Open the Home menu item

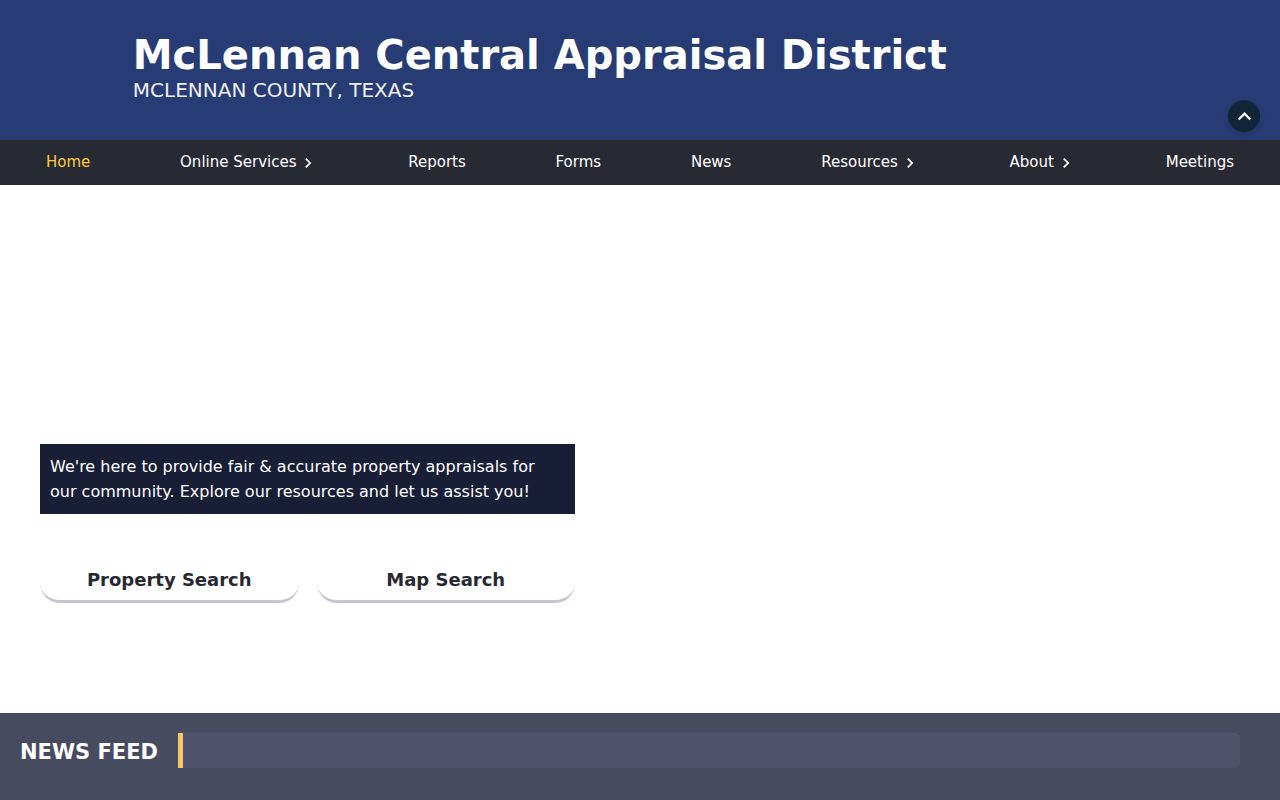68,162
